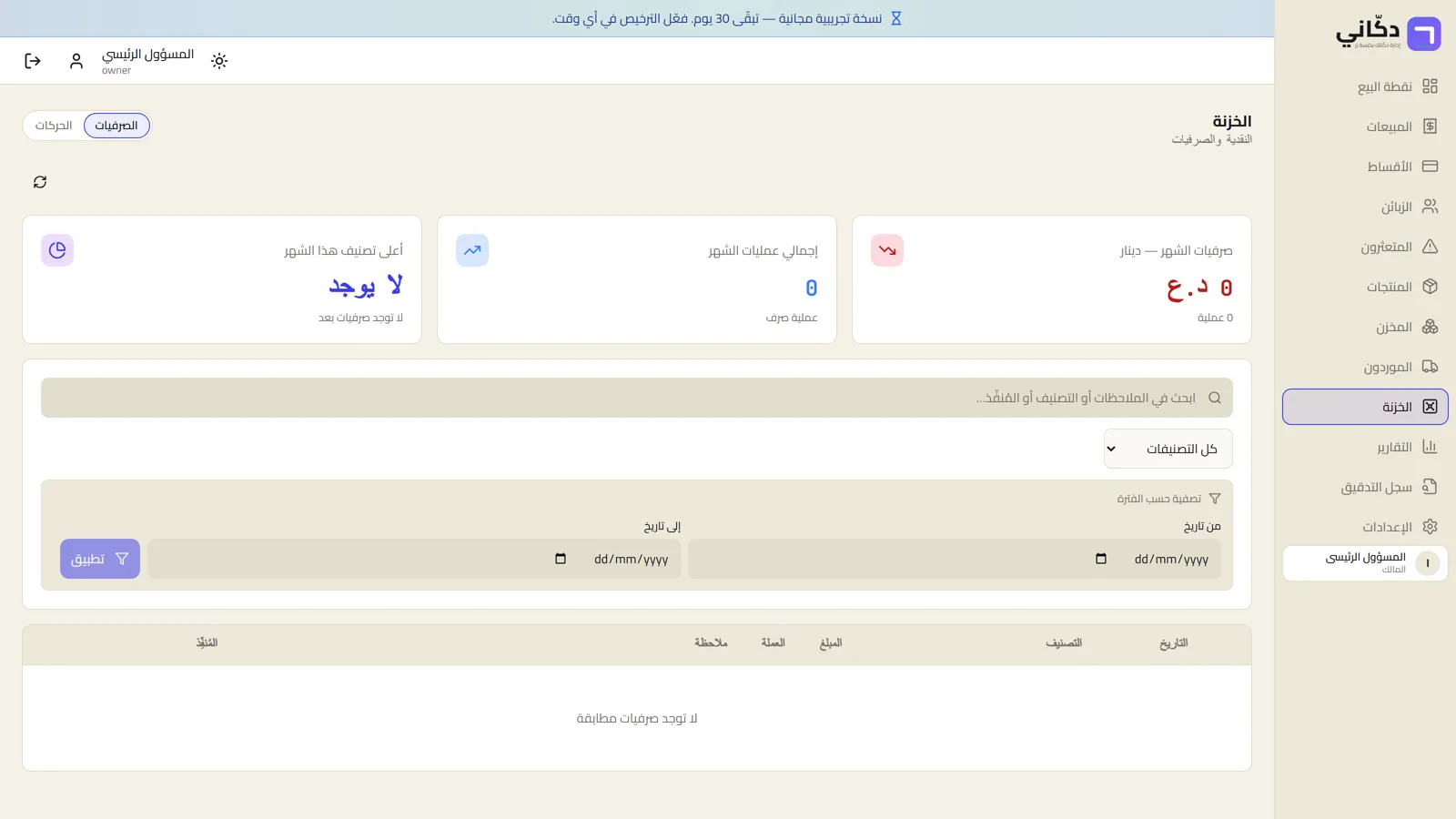Open الزبائن in the sidebar
The height and width of the screenshot is (819, 1456).
click(1365, 207)
